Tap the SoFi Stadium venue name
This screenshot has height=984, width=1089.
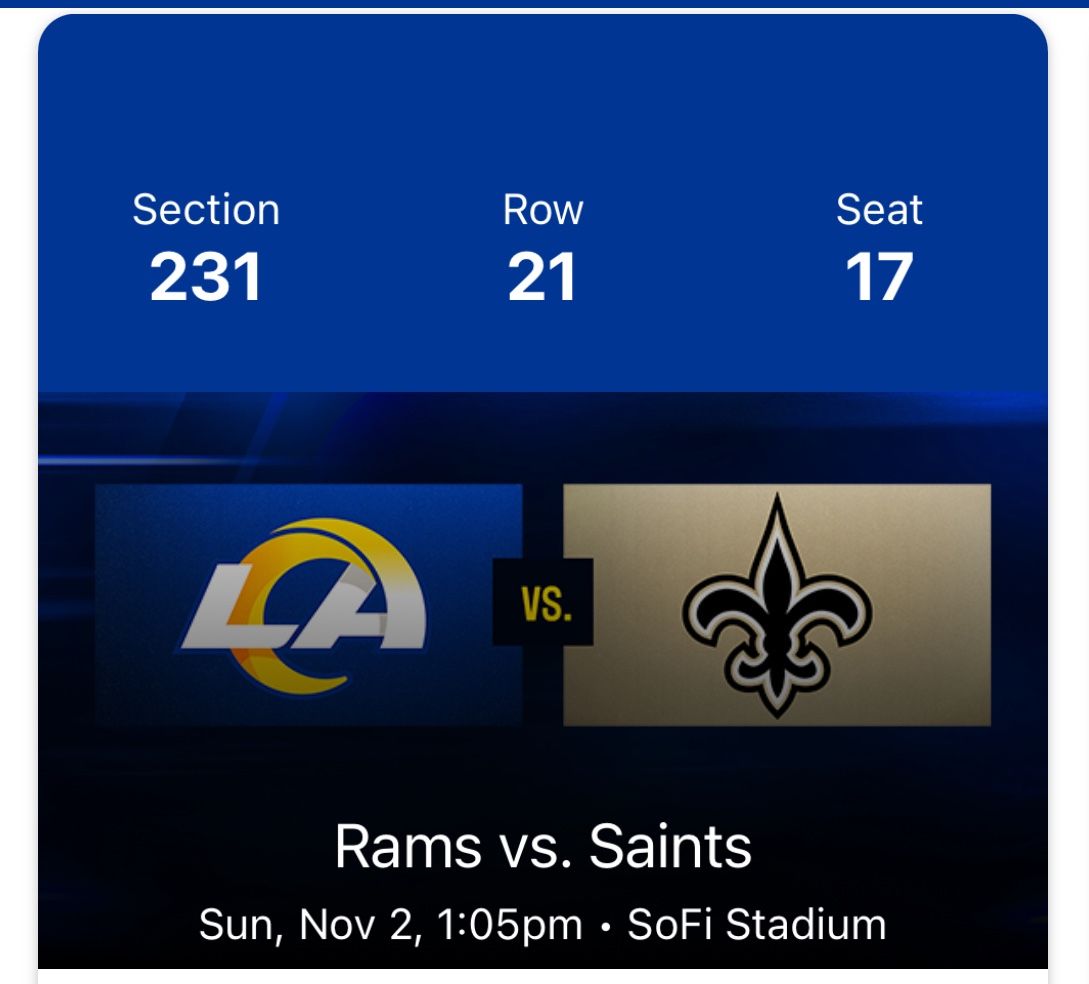point(757,924)
